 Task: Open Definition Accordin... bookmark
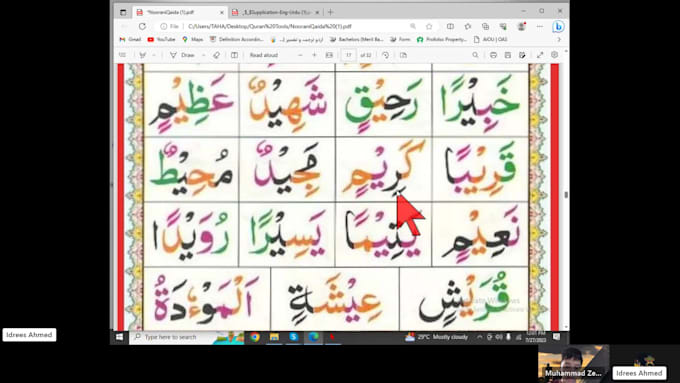[x=236, y=39]
